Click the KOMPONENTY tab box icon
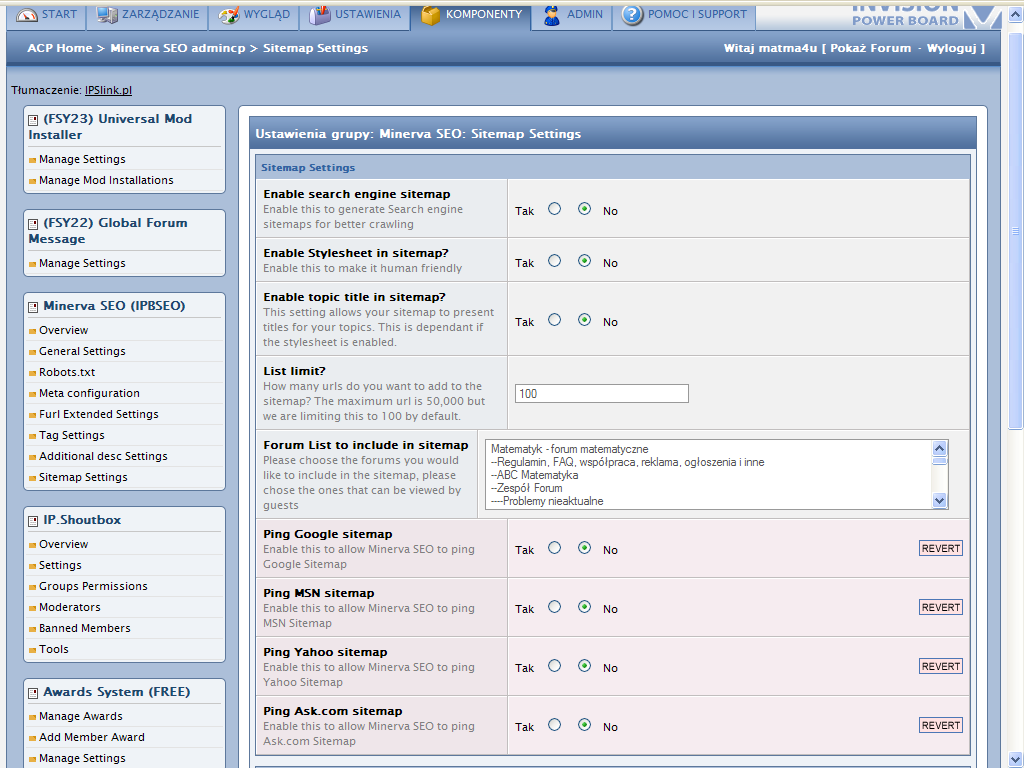Screen dimensions: 1024x768 pyautogui.click(x=431, y=15)
